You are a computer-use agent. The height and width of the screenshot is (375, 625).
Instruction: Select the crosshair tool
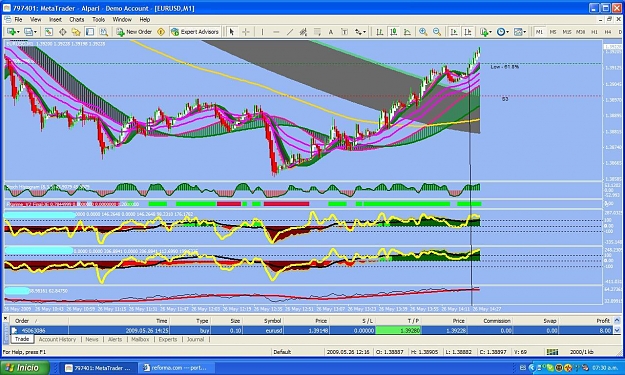coord(246,32)
